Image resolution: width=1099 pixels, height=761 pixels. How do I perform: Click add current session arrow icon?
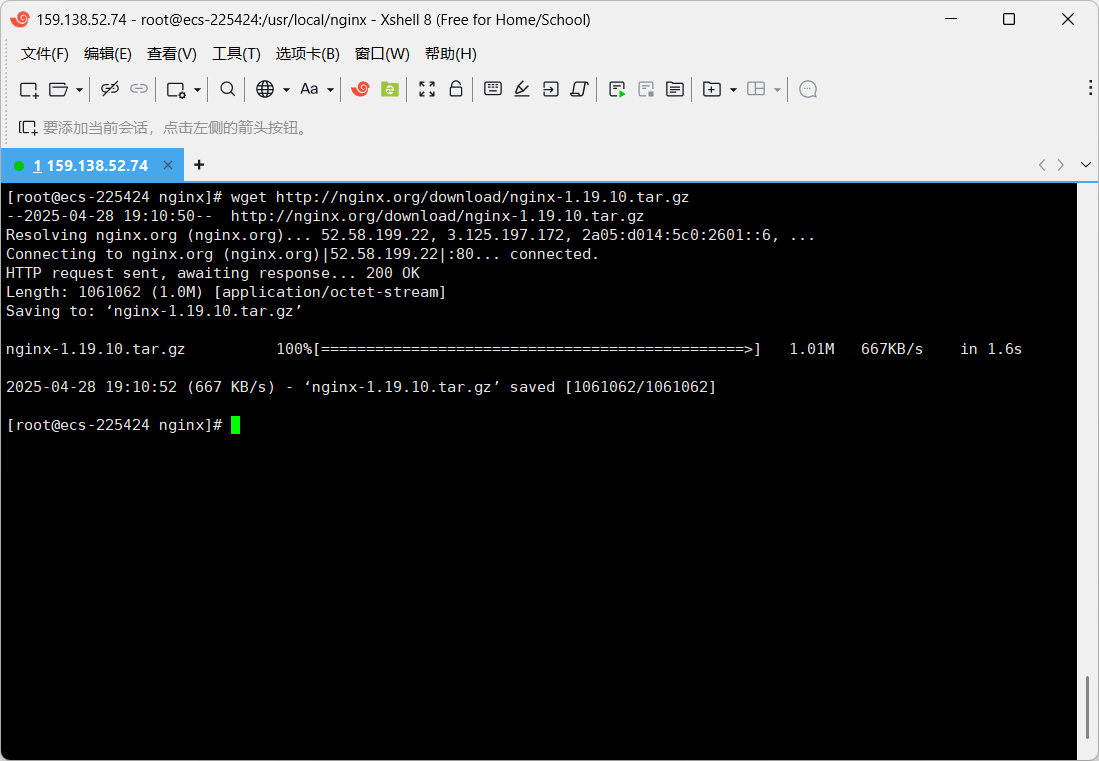coord(28,128)
